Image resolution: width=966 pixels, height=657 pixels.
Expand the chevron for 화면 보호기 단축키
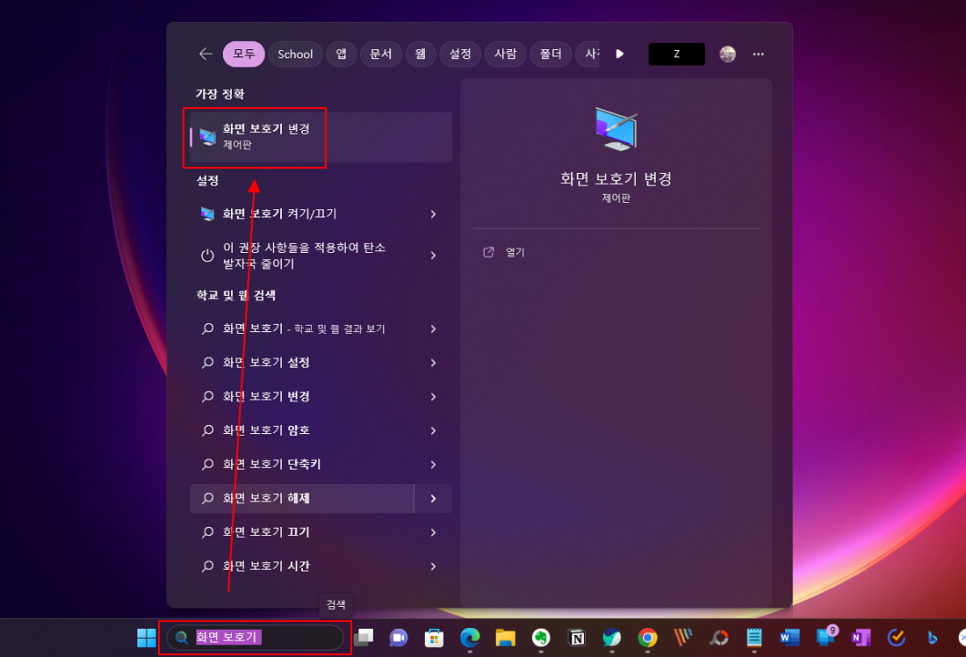click(x=433, y=464)
